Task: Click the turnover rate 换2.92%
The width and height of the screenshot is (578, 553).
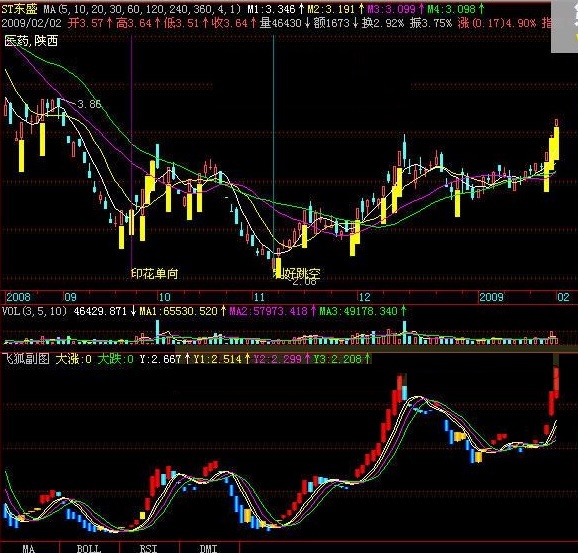Action: [383, 23]
